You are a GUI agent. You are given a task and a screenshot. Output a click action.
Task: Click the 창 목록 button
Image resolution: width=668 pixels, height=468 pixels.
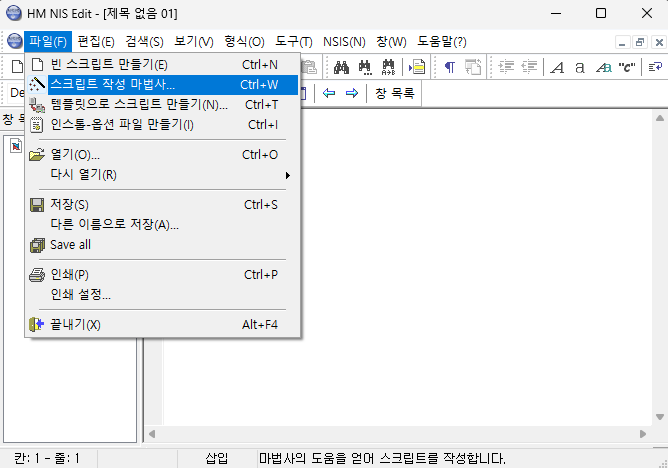coord(394,93)
